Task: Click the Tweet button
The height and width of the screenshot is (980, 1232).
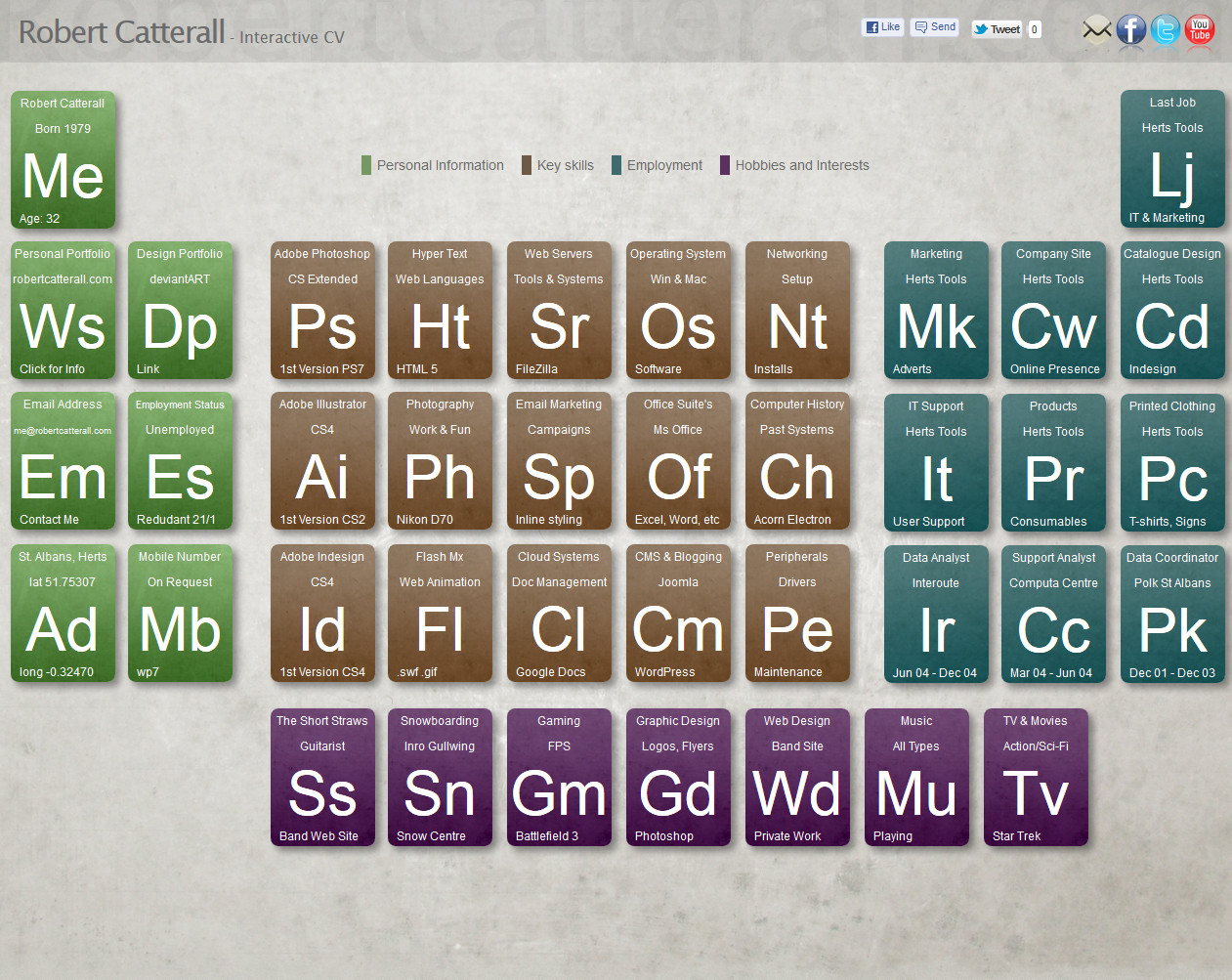Action: (x=997, y=29)
